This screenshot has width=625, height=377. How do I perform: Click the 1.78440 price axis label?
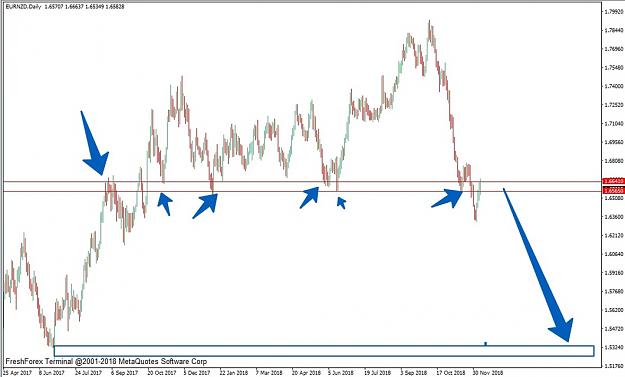(613, 30)
